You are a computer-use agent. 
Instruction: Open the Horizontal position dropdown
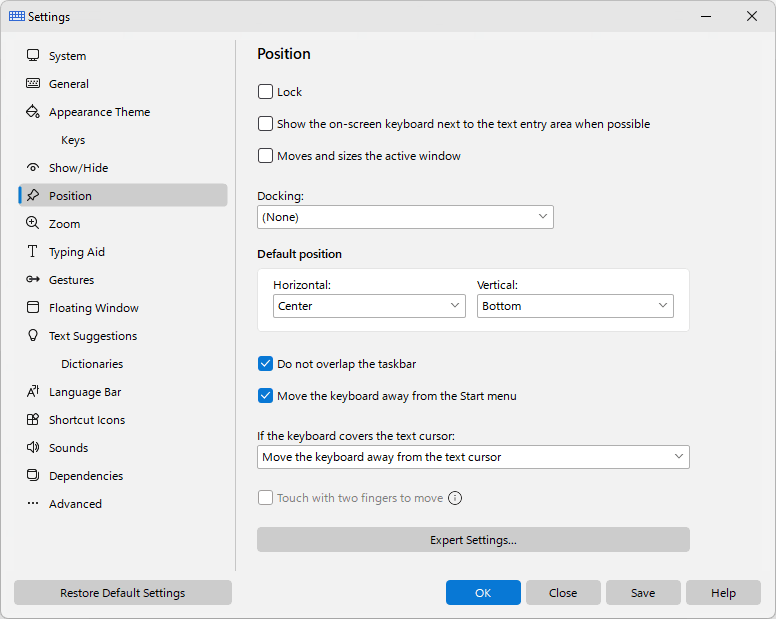tap(369, 306)
